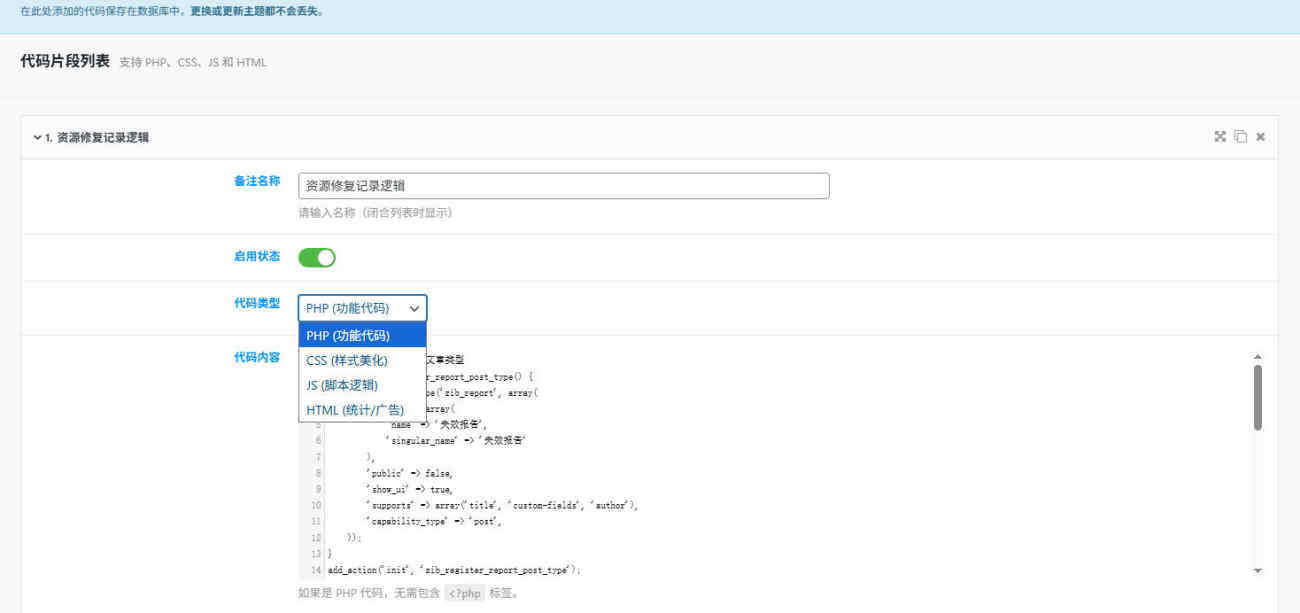Click the 代码类型 dropdown box

pyautogui.click(x=362, y=308)
